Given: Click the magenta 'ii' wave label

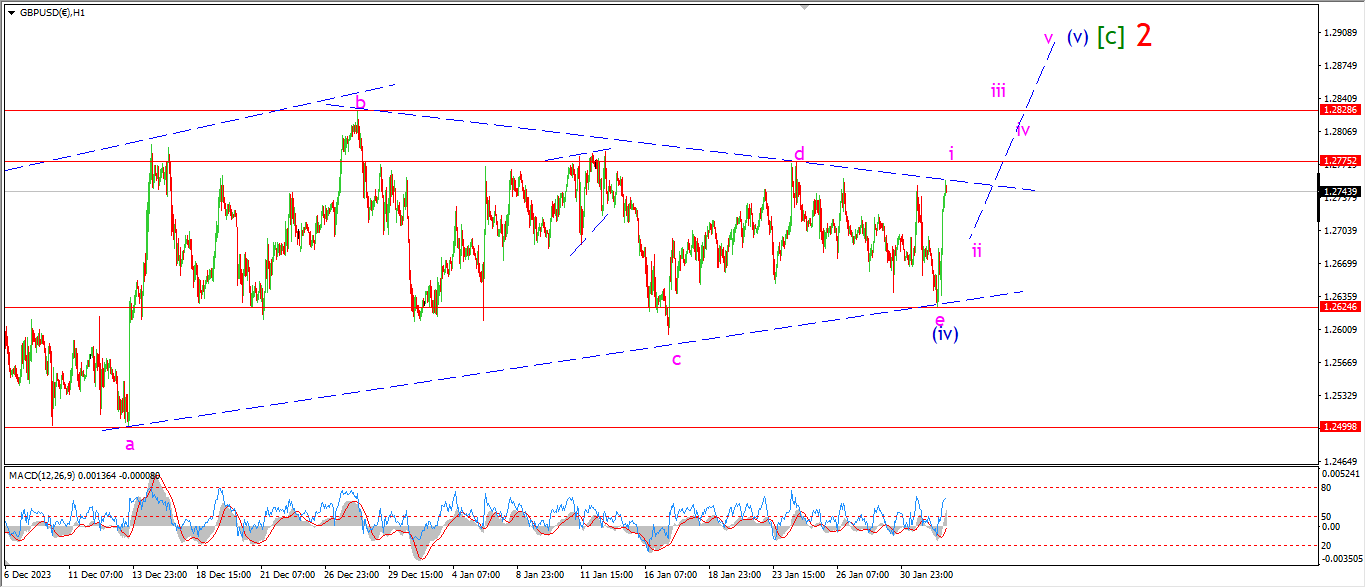Looking at the screenshot, I should click(x=976, y=251).
